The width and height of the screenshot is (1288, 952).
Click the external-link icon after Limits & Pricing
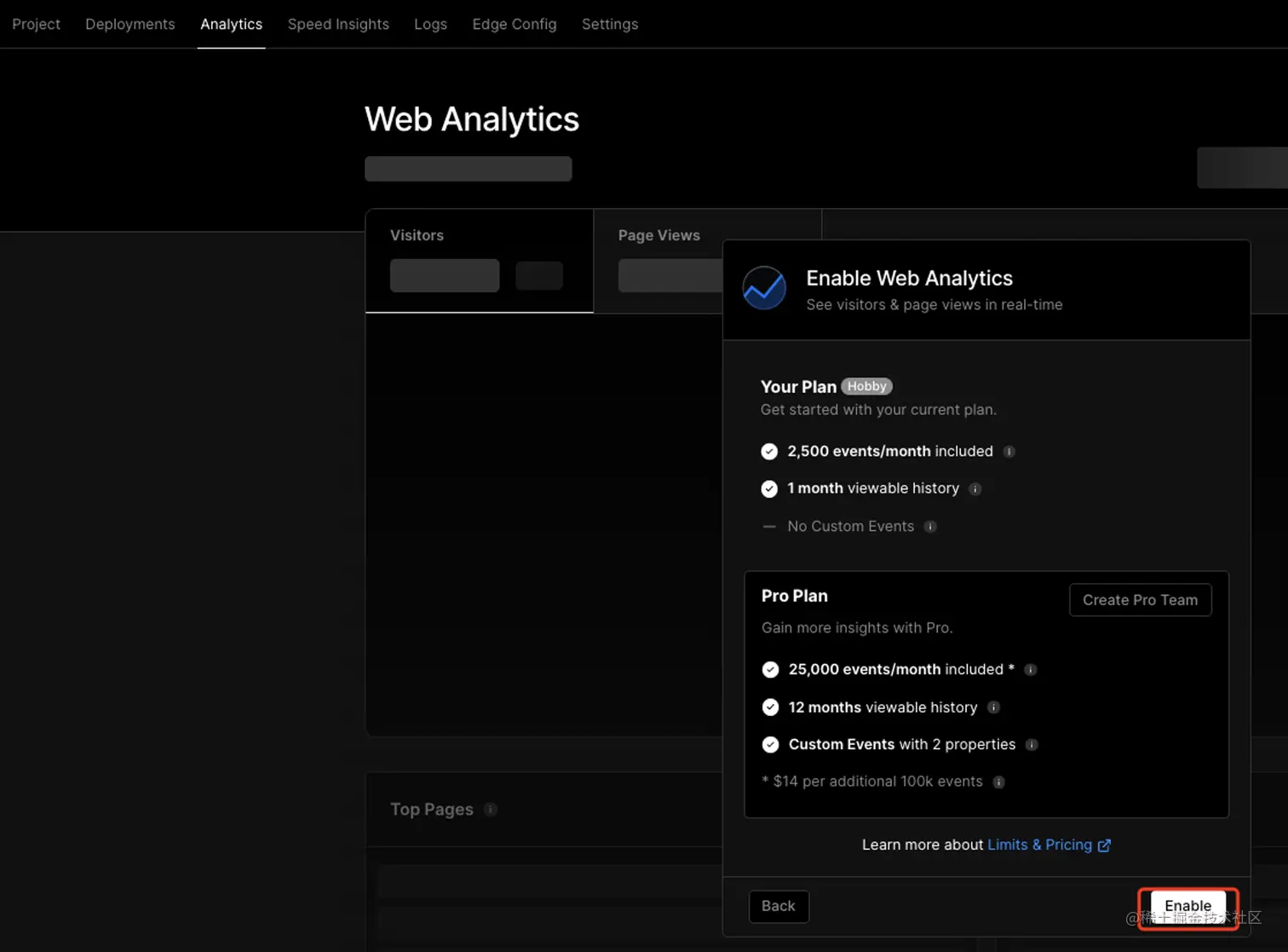point(1104,845)
